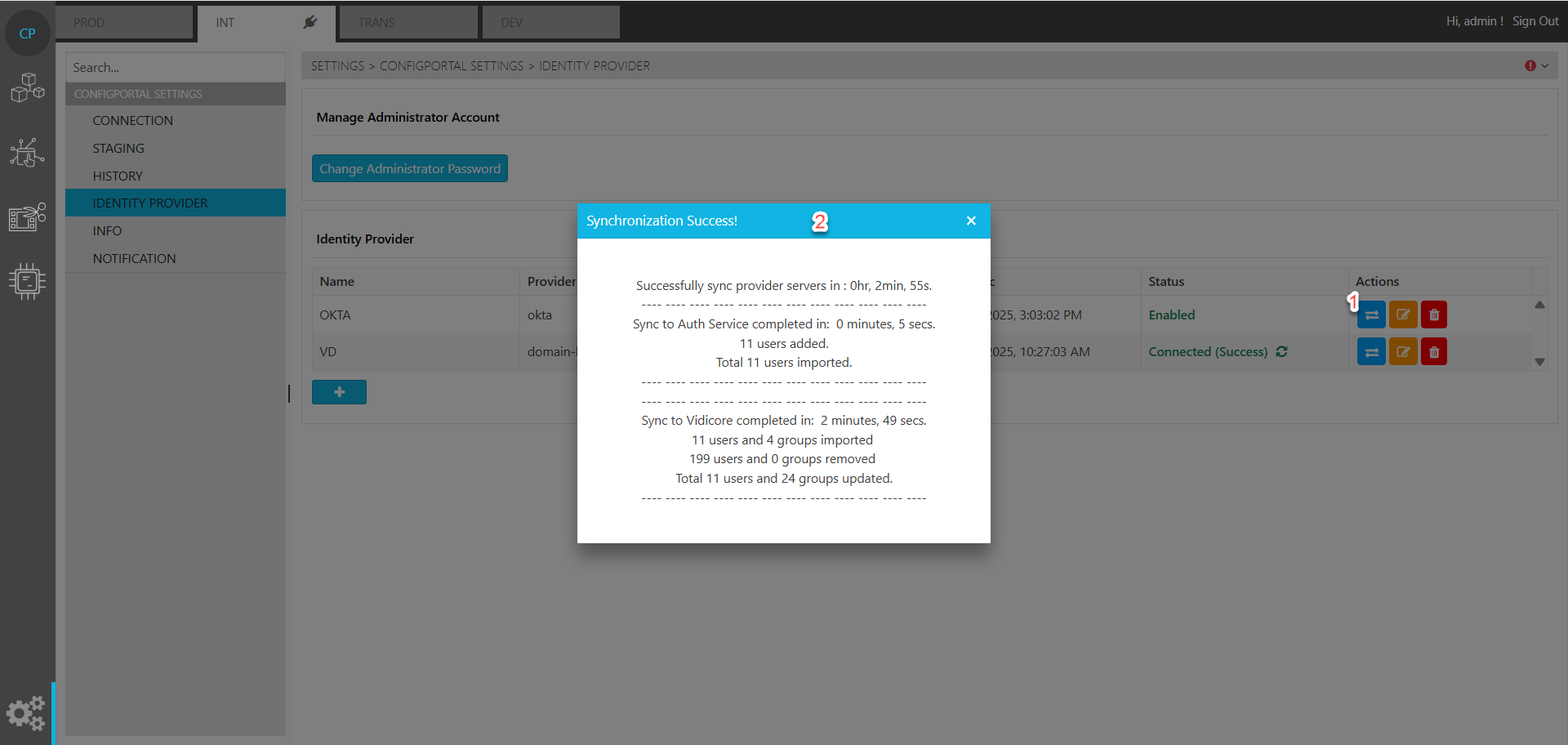Image resolution: width=1568 pixels, height=745 pixels.
Task: Expand the red alert dropdown
Action: tap(1537, 66)
